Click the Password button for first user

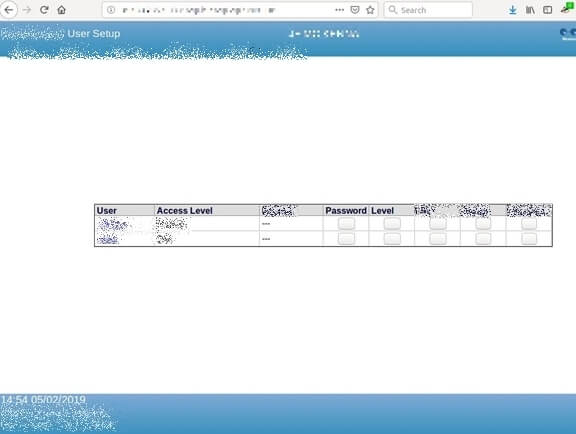pyautogui.click(x=346, y=223)
